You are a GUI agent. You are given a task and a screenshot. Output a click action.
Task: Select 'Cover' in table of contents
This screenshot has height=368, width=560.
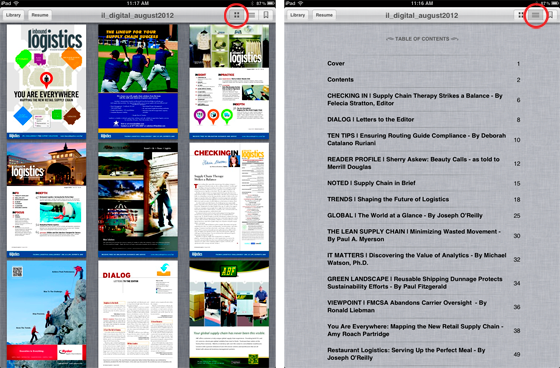(x=423, y=64)
